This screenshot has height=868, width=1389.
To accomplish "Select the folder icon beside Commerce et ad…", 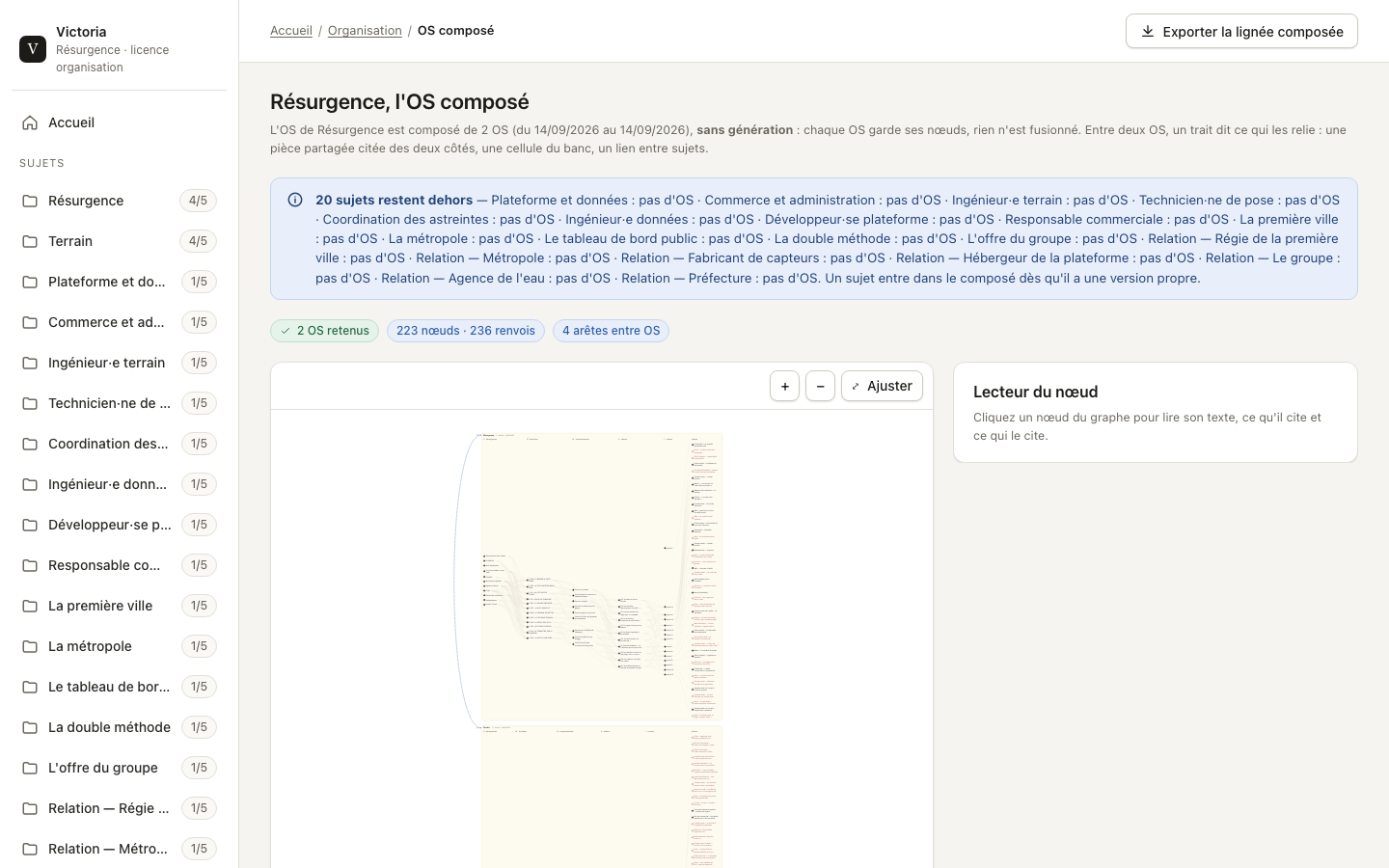I will pyautogui.click(x=30, y=322).
